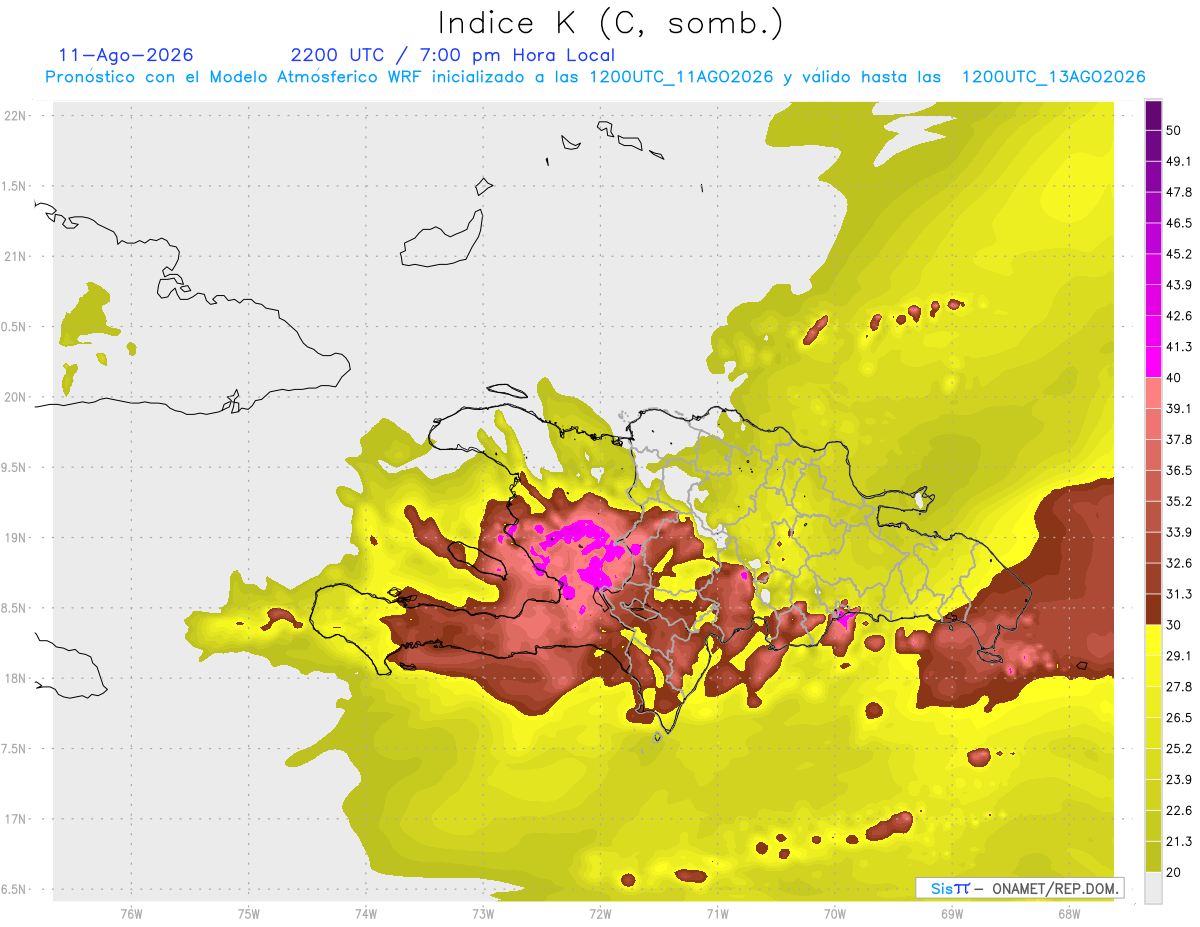Select the light gray swatch below 20

[1153, 887]
